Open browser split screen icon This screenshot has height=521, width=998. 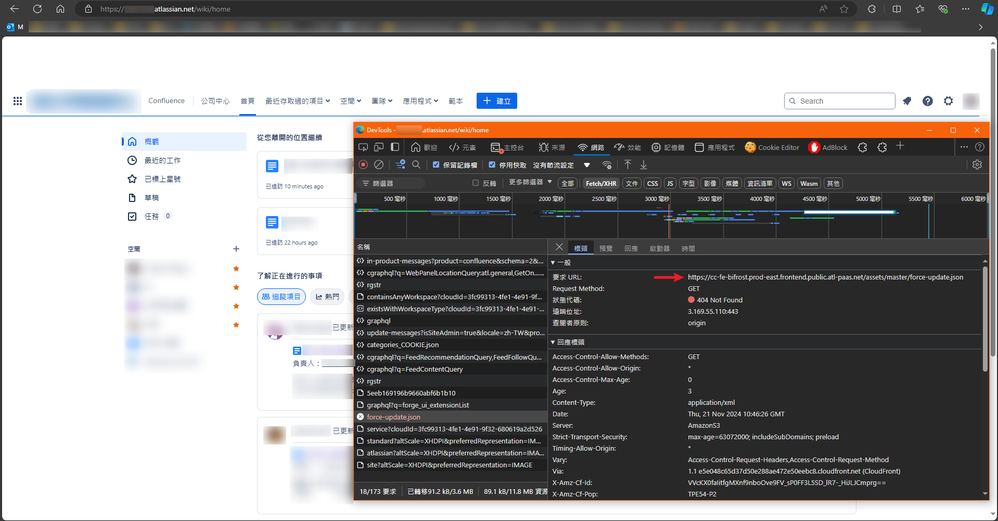(897, 9)
